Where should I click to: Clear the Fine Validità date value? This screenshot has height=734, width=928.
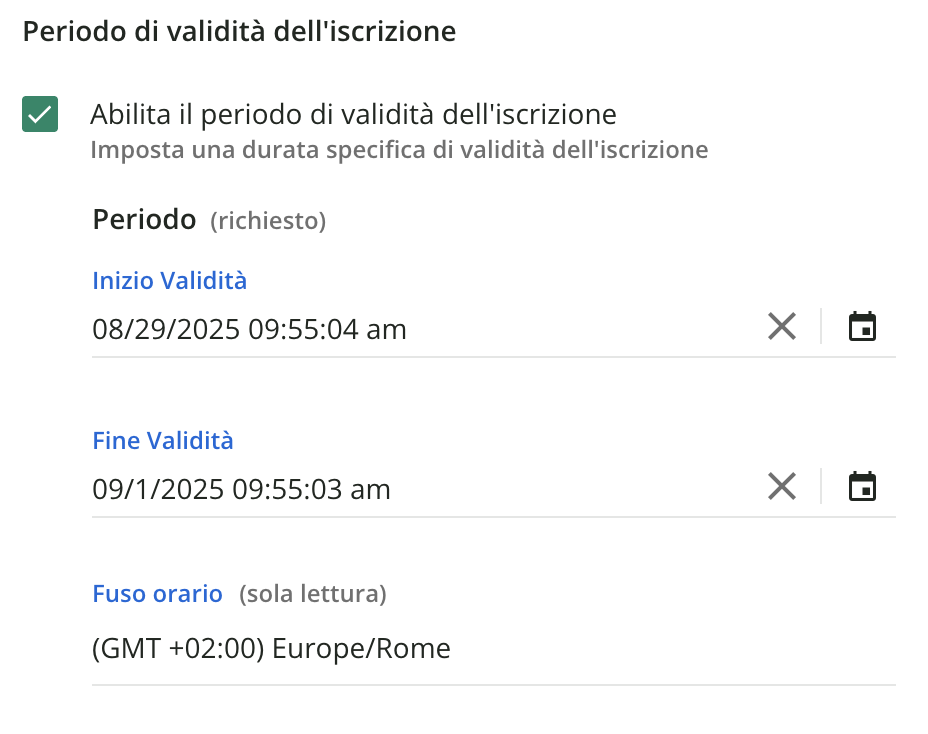pos(781,486)
